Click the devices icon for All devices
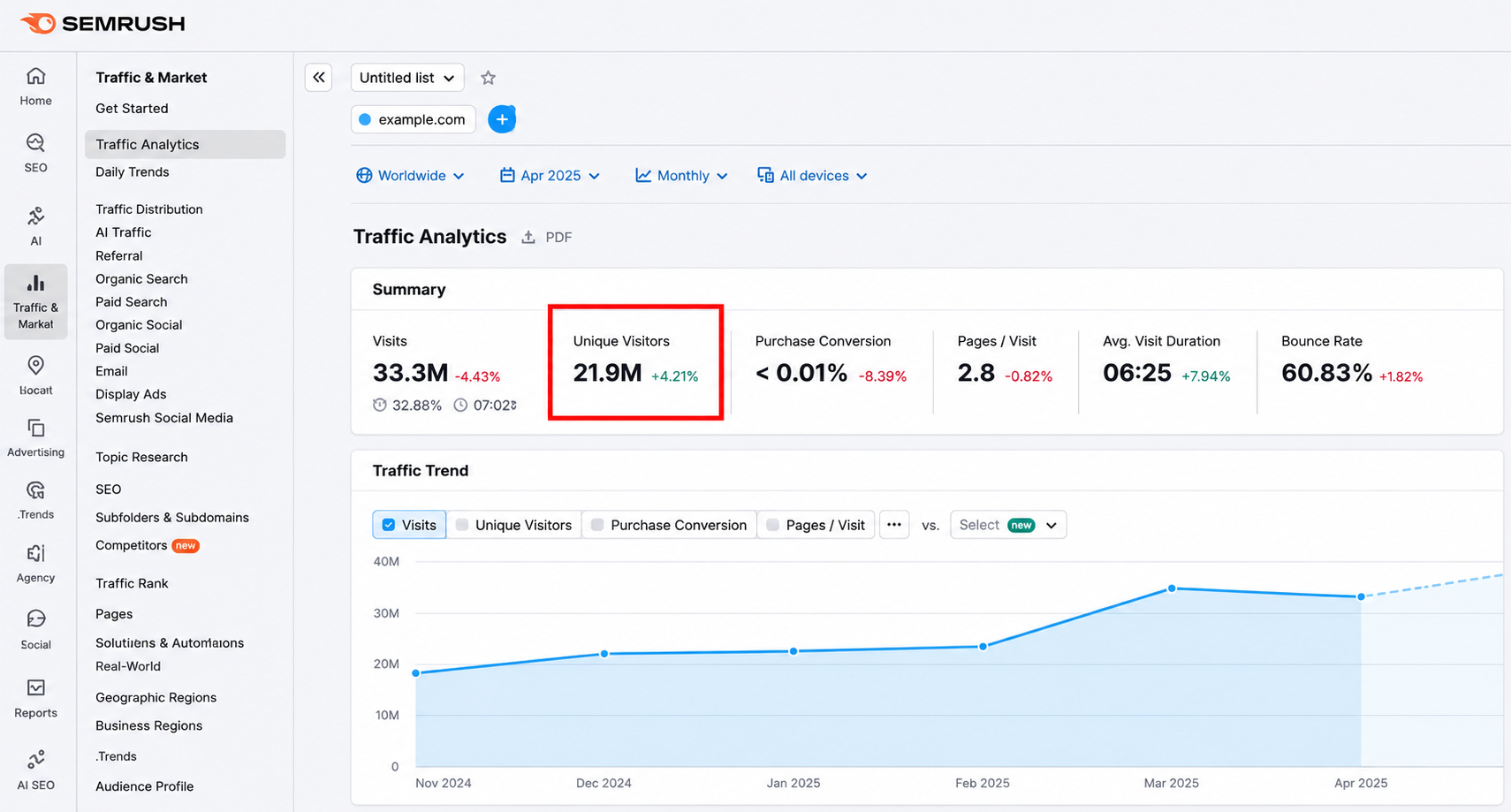The width and height of the screenshot is (1511, 812). [x=765, y=175]
